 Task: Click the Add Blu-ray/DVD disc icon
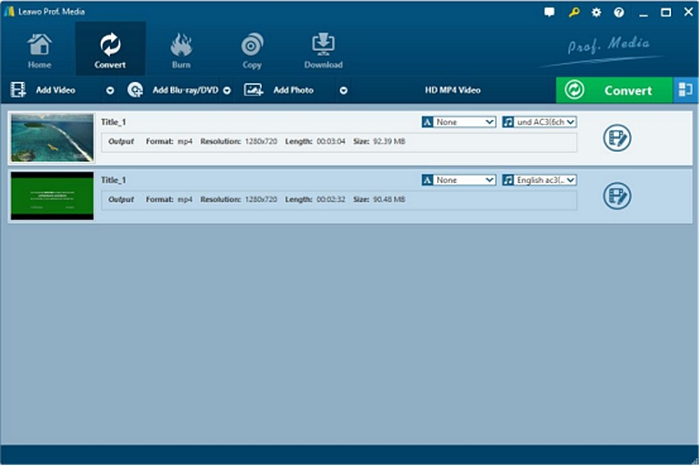(135, 90)
